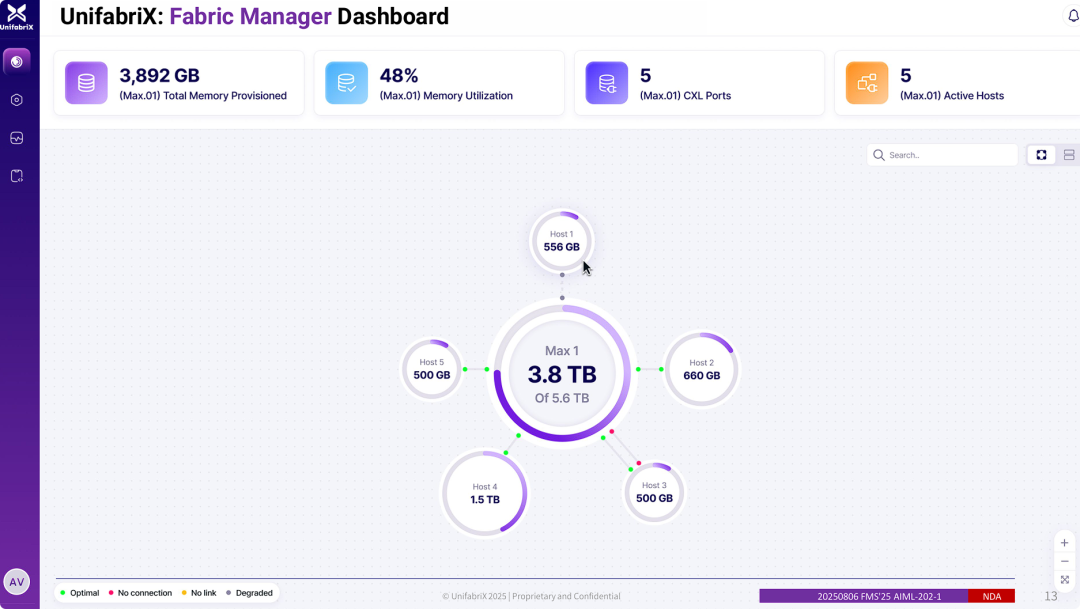Viewport: 1080px width, 609px height.
Task: Select the Host 4 1.5 TB node
Action: pos(485,493)
